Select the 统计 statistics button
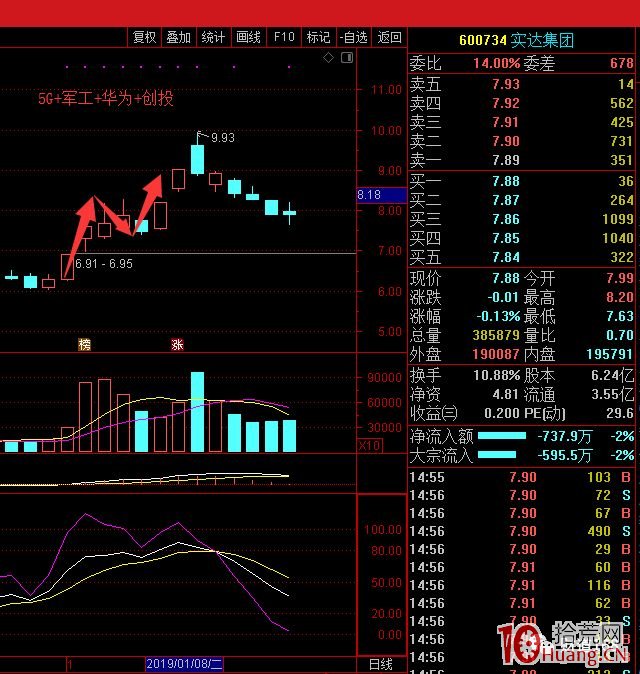The height and width of the screenshot is (674, 640). coord(214,38)
